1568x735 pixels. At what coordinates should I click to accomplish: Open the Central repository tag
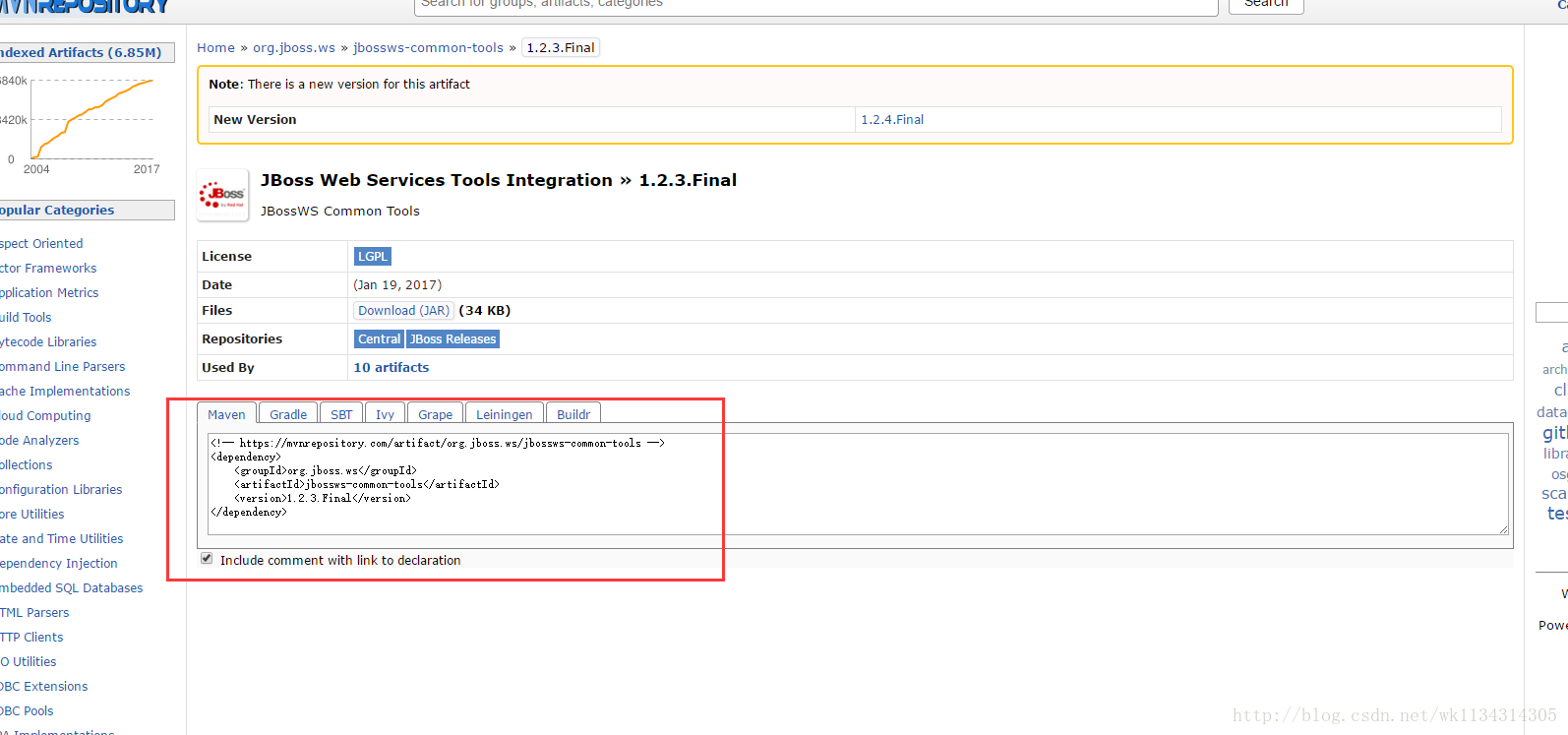379,338
